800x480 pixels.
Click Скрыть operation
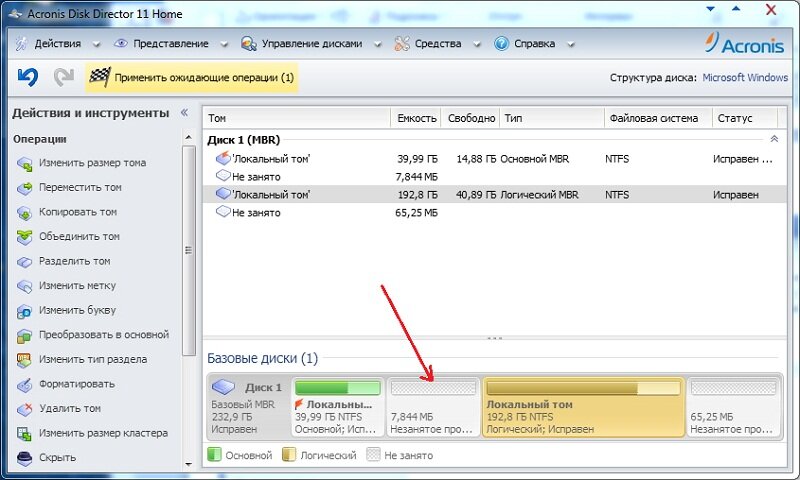[57, 457]
